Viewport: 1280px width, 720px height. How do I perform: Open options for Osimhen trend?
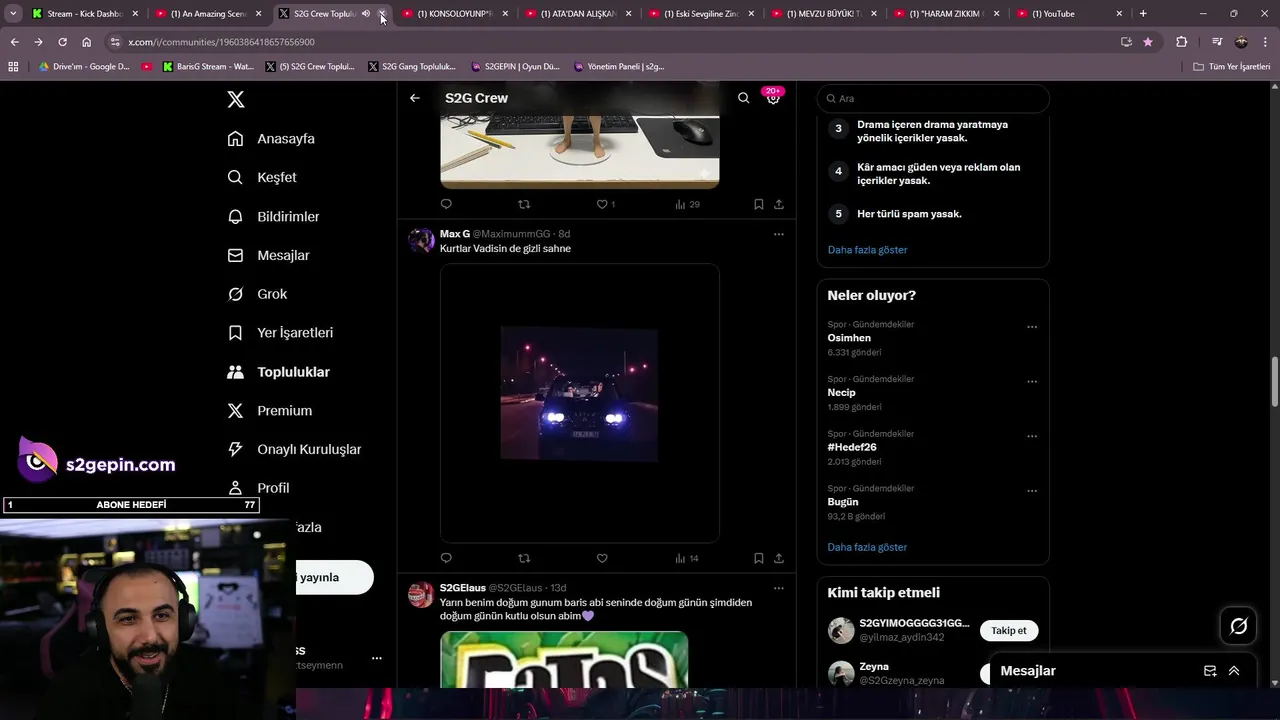pos(1032,327)
